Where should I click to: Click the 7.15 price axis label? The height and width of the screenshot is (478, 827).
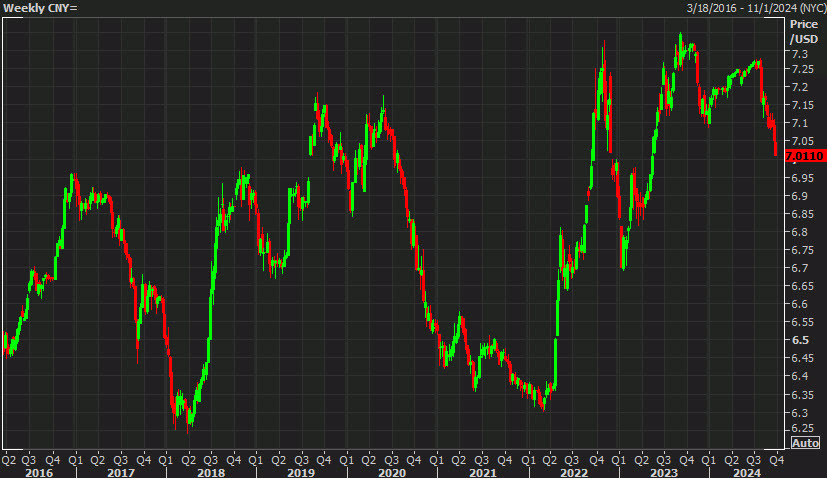tap(802, 105)
